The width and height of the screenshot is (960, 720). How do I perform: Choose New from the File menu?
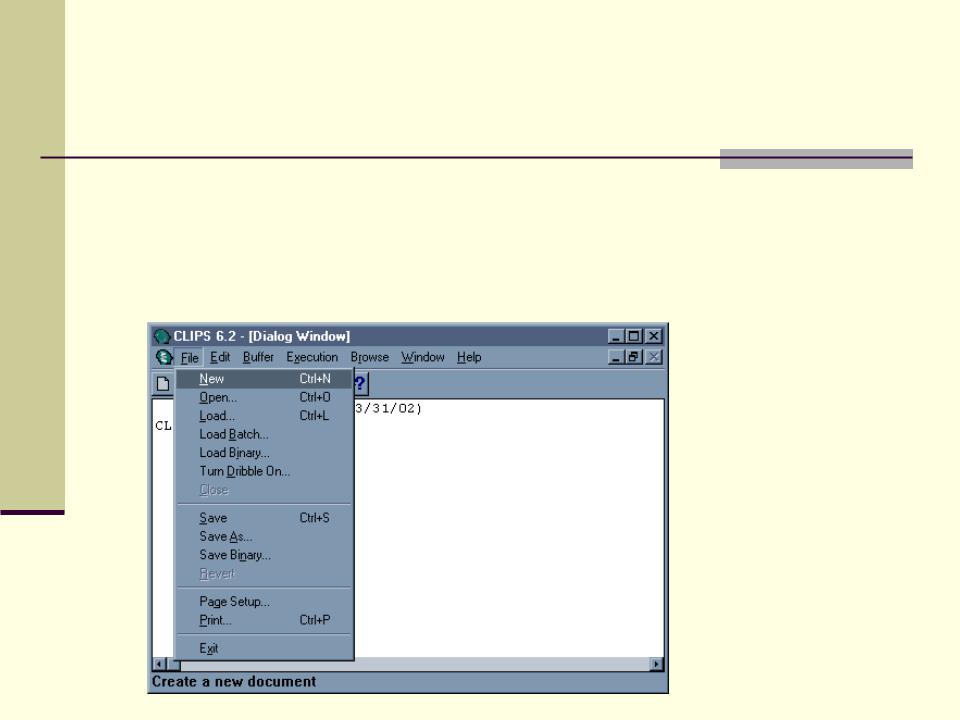point(264,379)
